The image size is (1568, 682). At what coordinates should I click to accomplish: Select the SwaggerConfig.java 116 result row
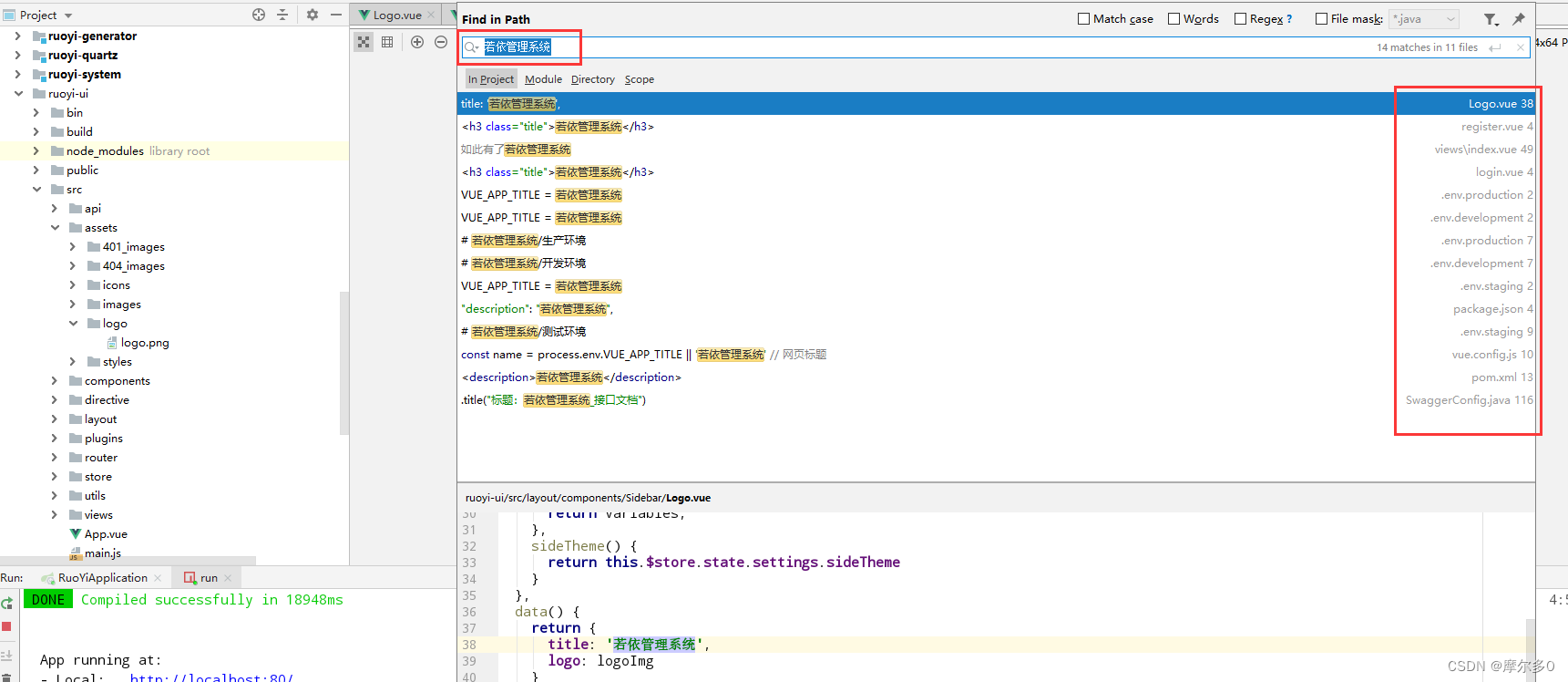pyautogui.click(x=996, y=400)
